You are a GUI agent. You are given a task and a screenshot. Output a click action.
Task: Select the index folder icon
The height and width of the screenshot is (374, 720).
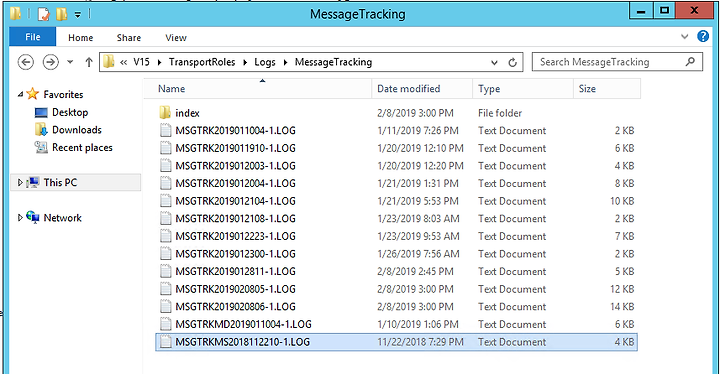pyautogui.click(x=165, y=113)
